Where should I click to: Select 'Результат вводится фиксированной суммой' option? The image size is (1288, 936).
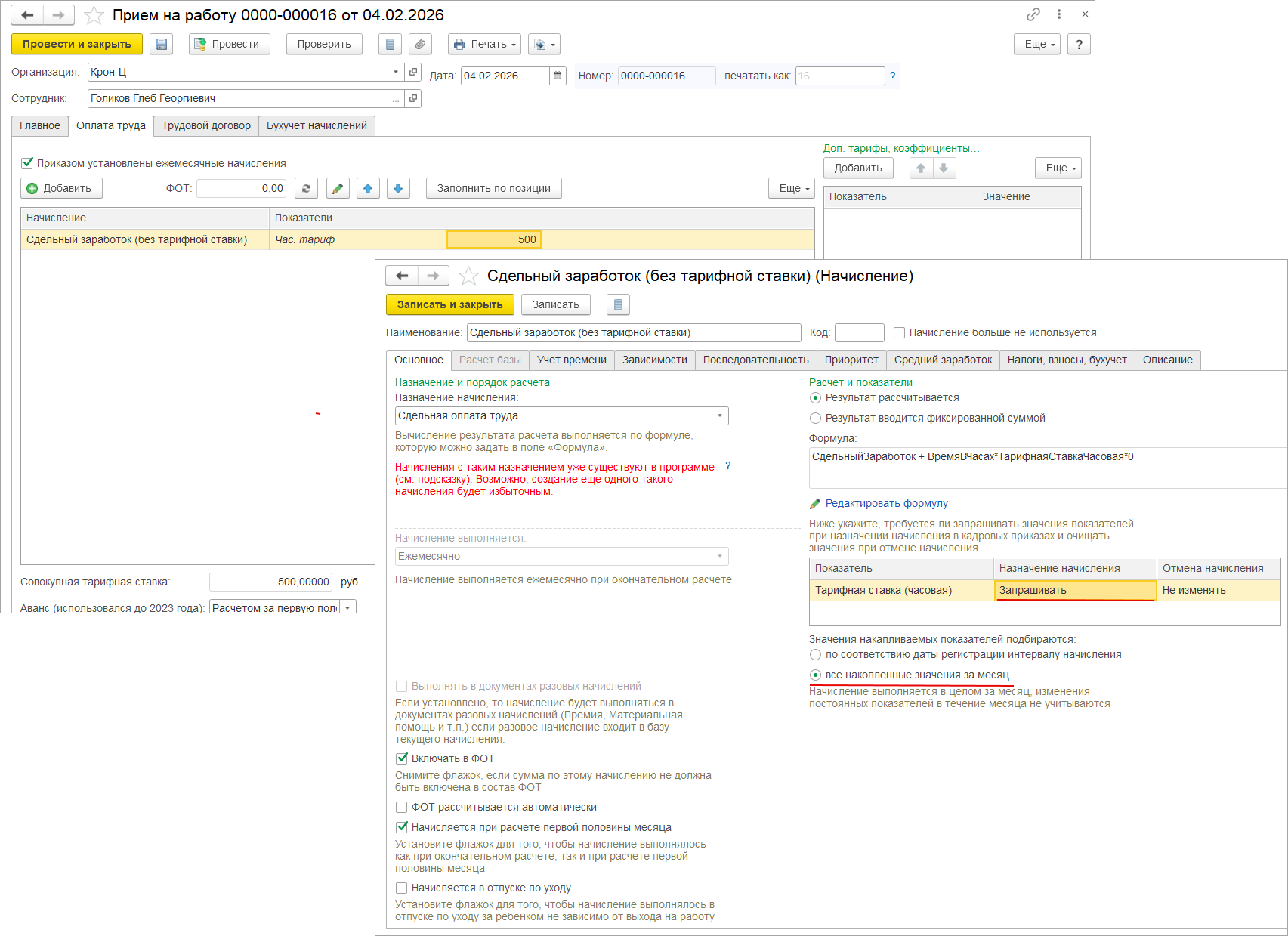click(x=815, y=419)
